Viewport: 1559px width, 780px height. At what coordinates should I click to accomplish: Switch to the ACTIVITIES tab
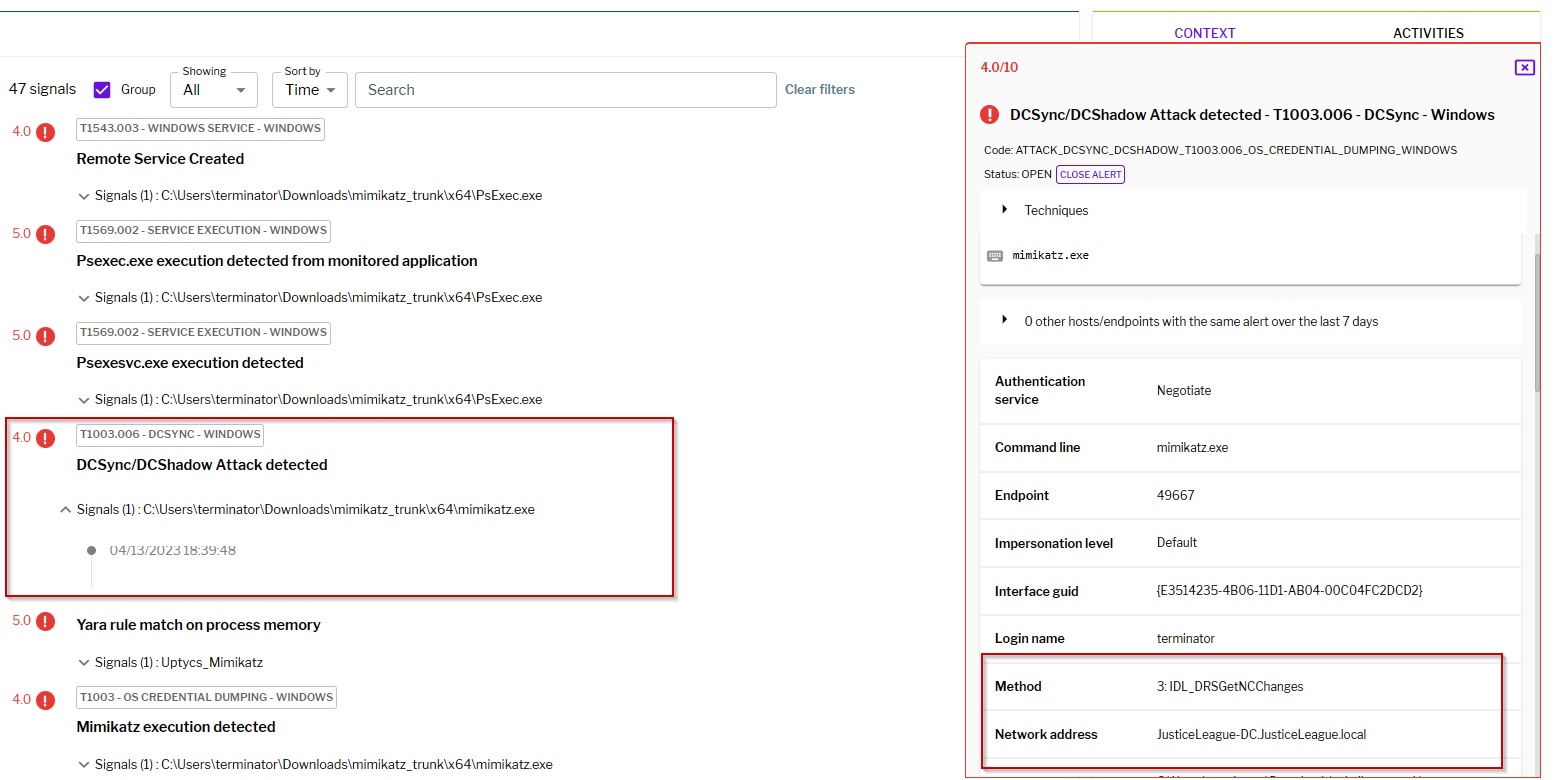1427,33
